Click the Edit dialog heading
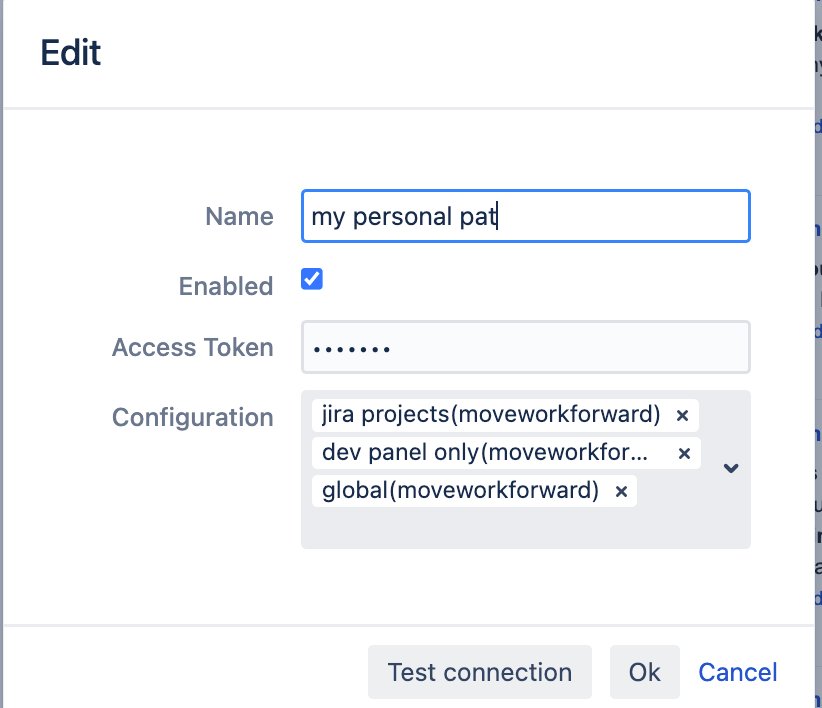This screenshot has width=822, height=708. (x=70, y=52)
